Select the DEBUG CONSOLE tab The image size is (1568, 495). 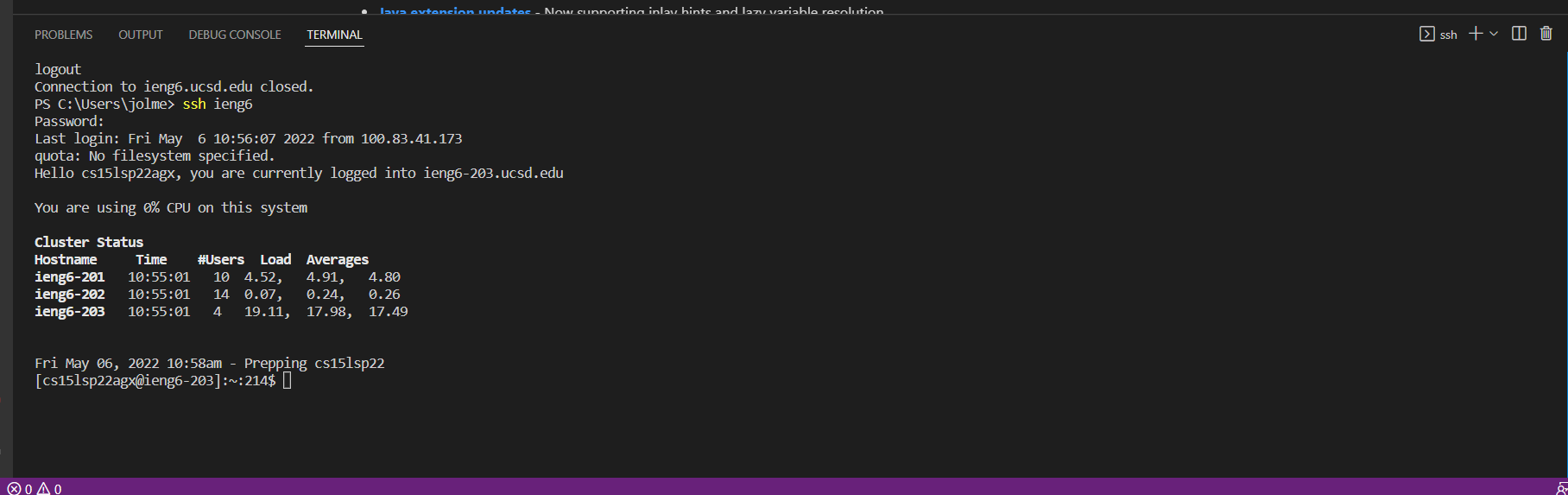(235, 35)
